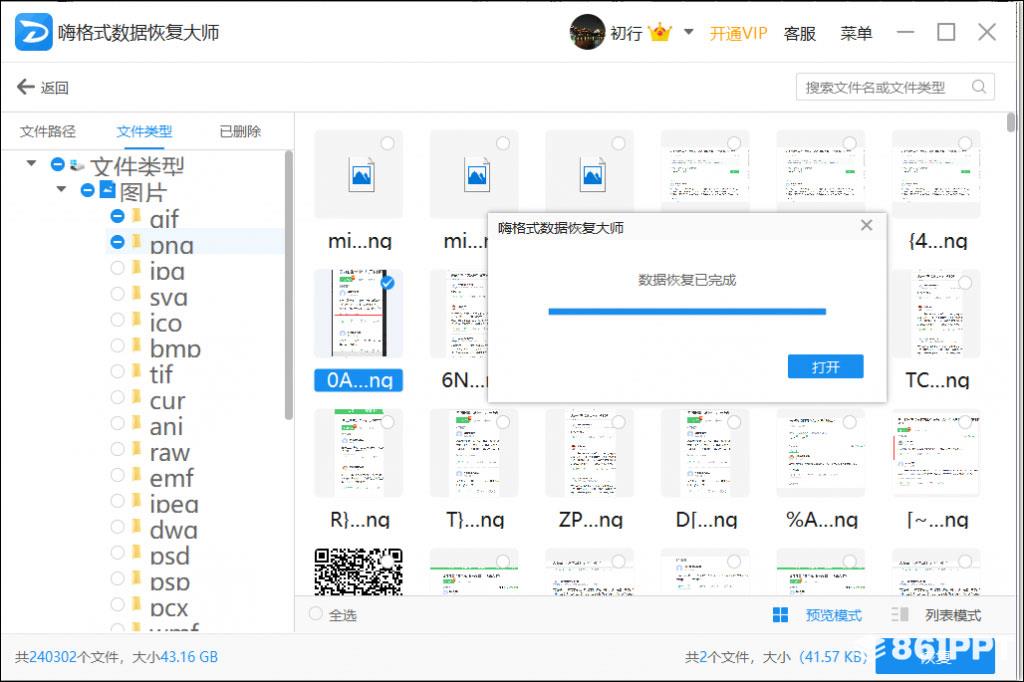Click the png folder icon in tree
Image resolution: width=1024 pixels, height=682 pixels.
136,242
